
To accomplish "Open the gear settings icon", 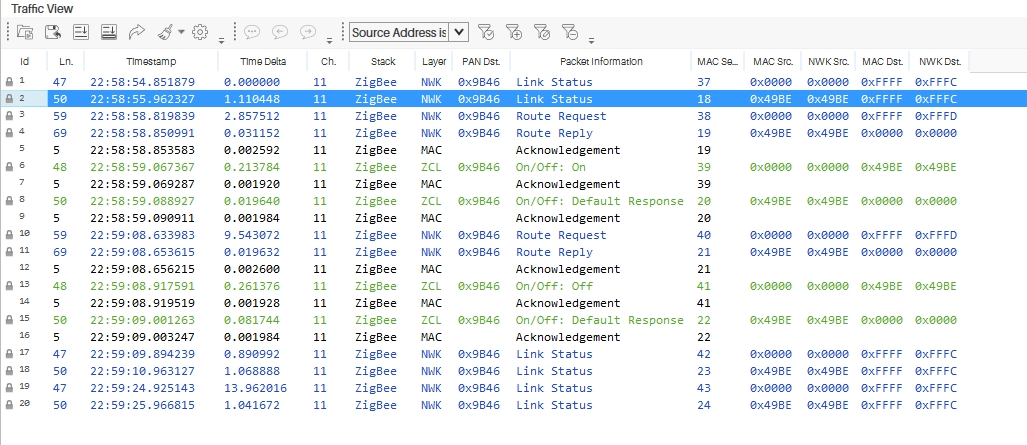I will pyautogui.click(x=200, y=31).
